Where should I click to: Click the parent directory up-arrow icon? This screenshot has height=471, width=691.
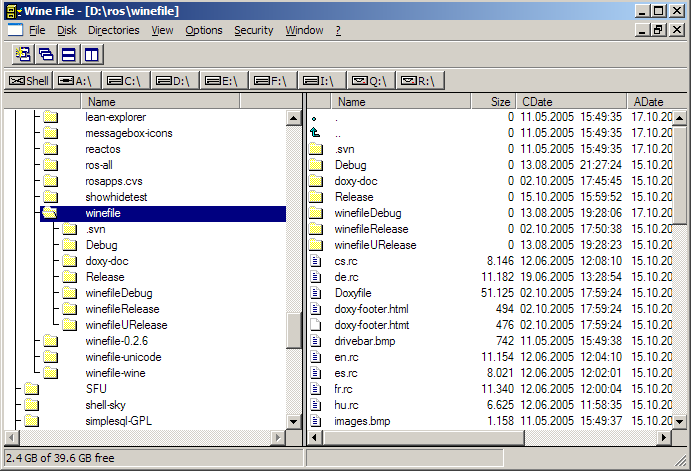coord(315,133)
